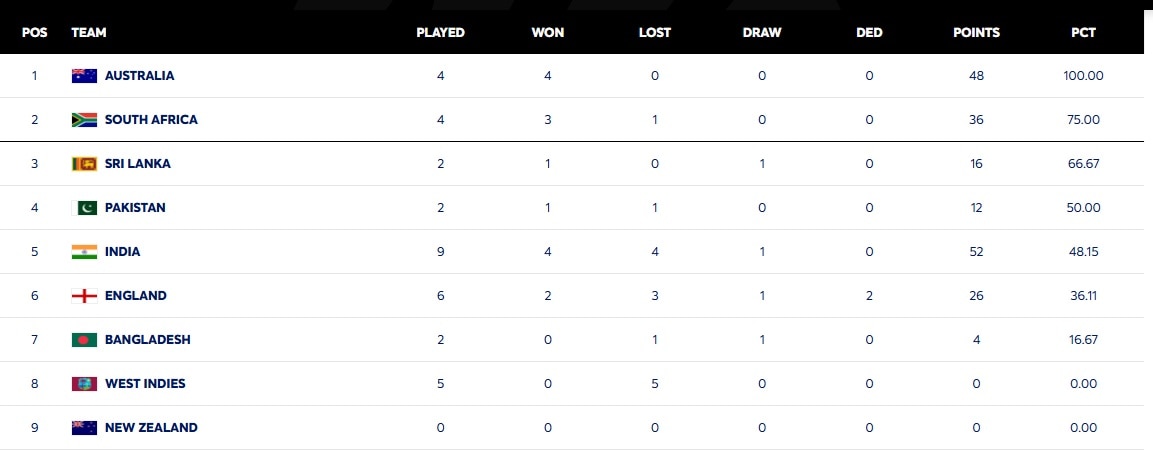
Task: Click the India flag icon
Action: coord(84,252)
